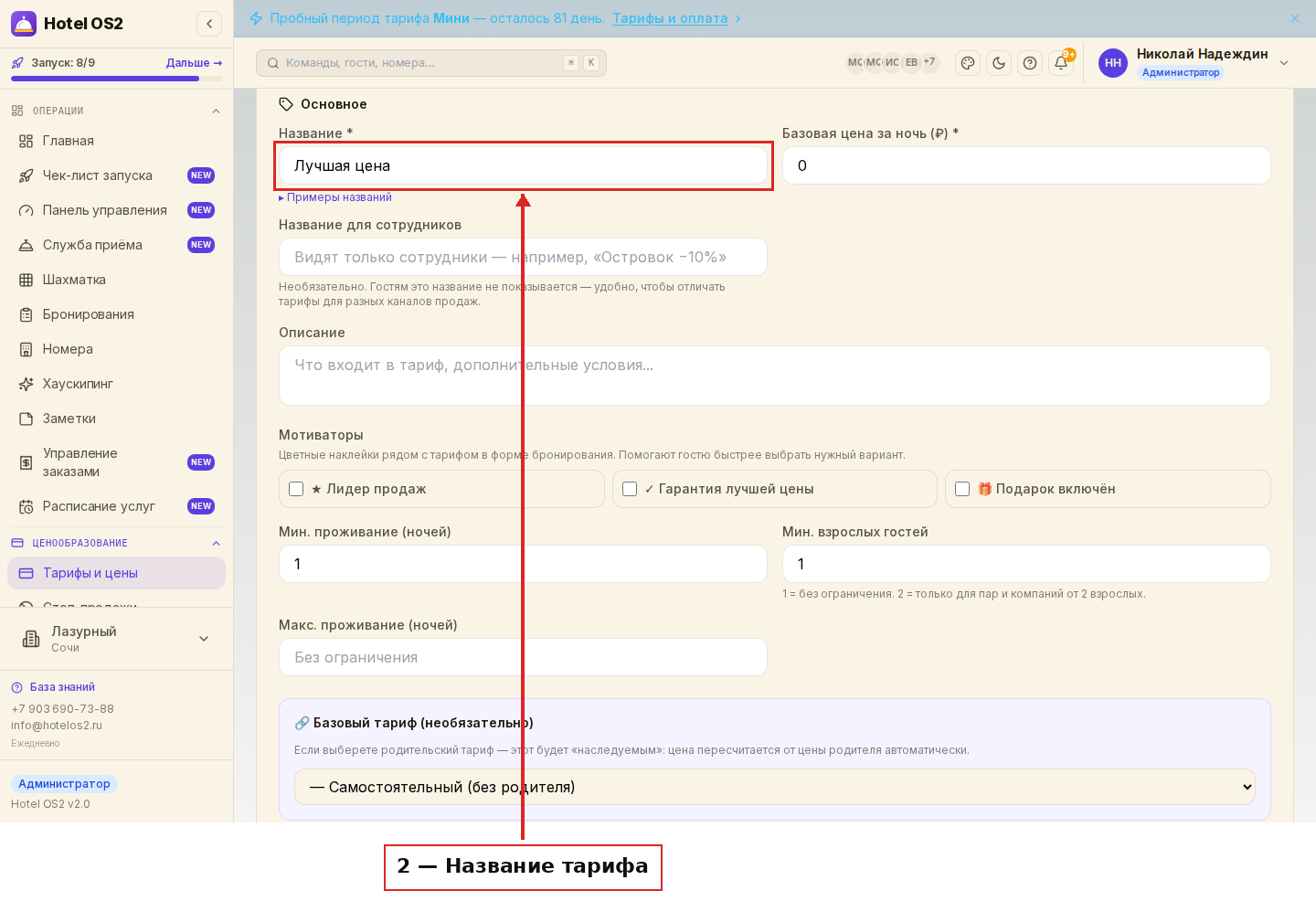
Task: Expand the Примеры названий disclosure
Action: (335, 197)
